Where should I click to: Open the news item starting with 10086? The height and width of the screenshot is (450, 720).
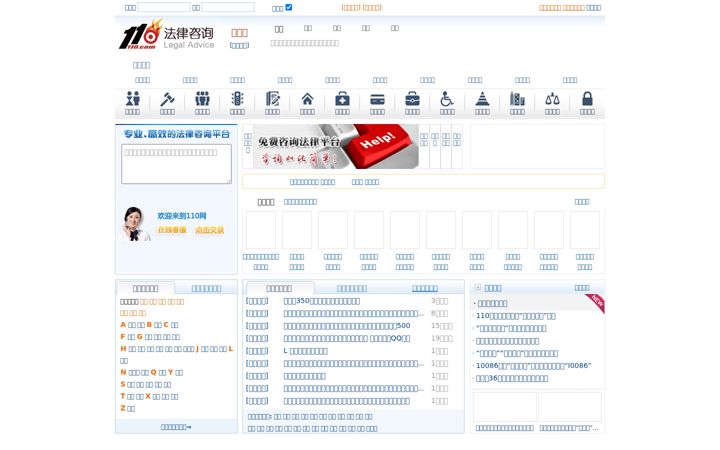click(534, 366)
